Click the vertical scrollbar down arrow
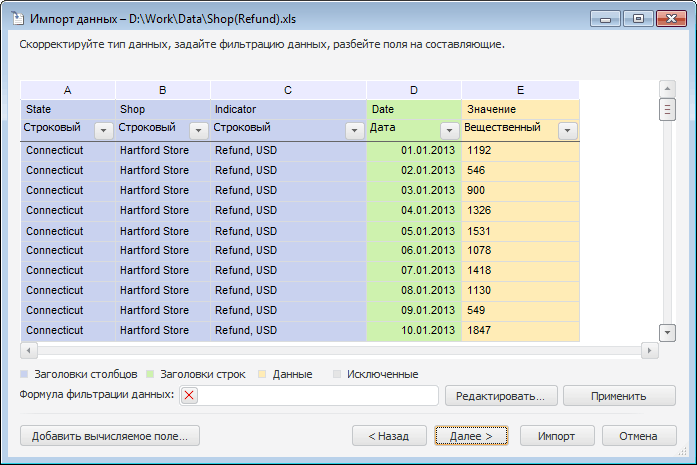The width and height of the screenshot is (697, 465). point(667,333)
